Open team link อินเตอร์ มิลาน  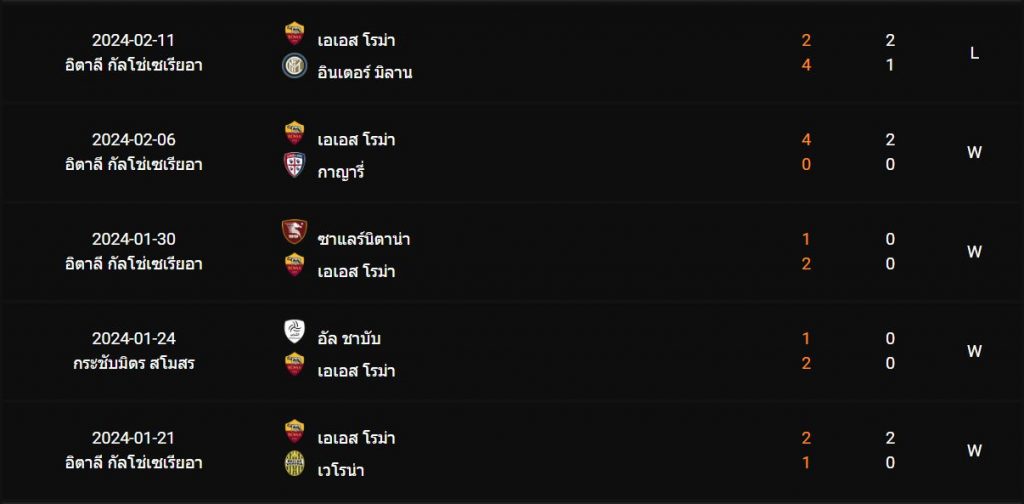[364, 72]
